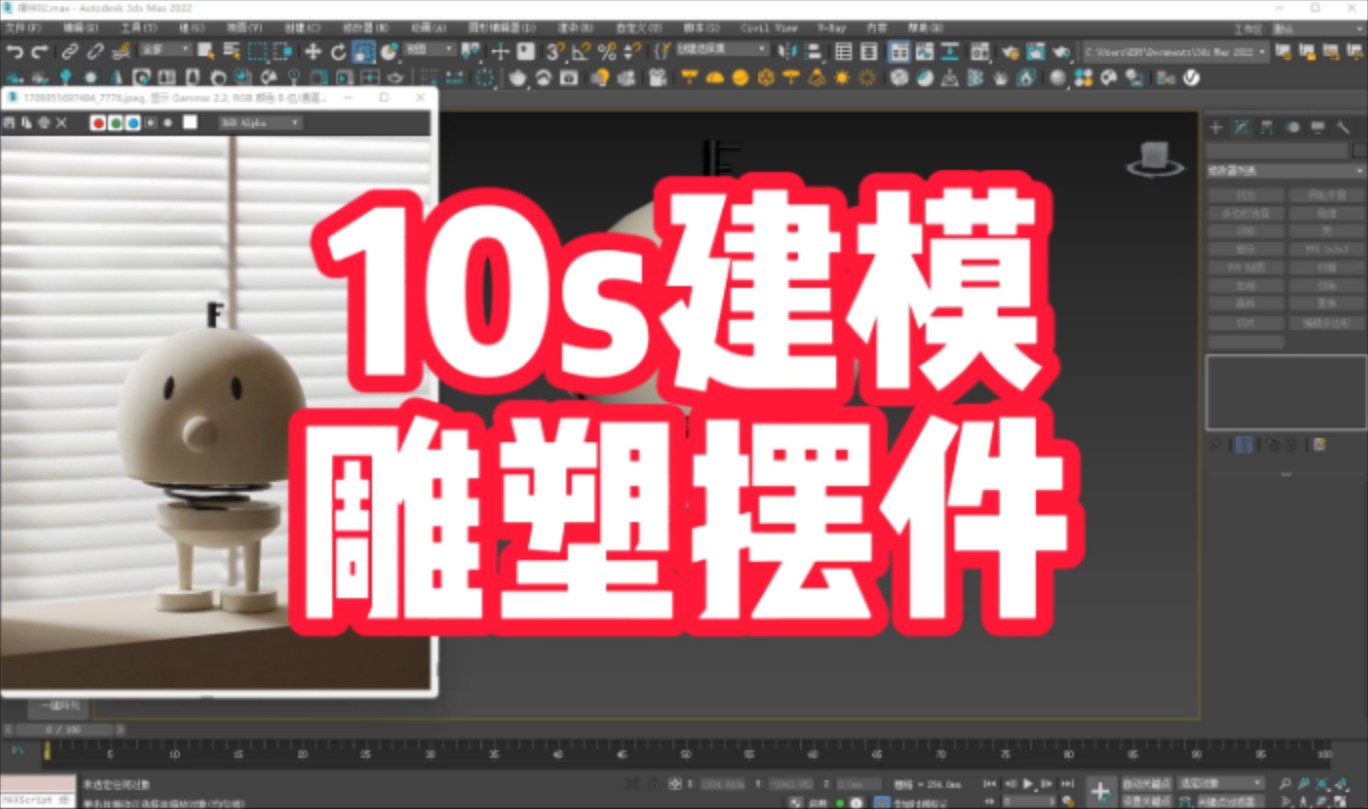Switch to the Create panel plus icon
This screenshot has width=1368, height=809.
coord(1216,127)
